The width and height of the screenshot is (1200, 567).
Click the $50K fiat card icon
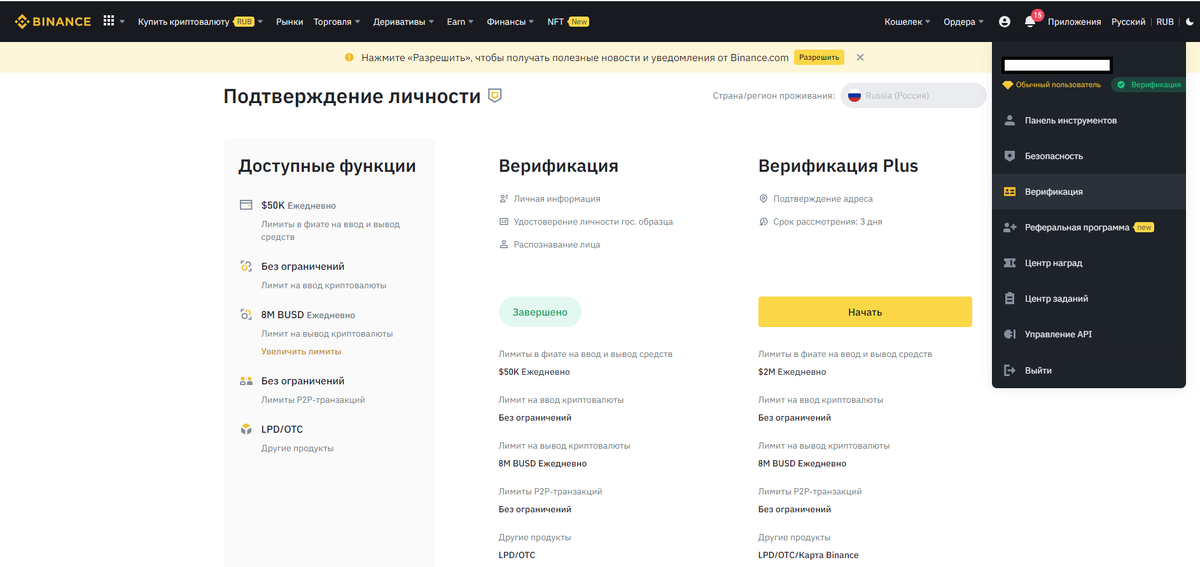[x=246, y=205]
